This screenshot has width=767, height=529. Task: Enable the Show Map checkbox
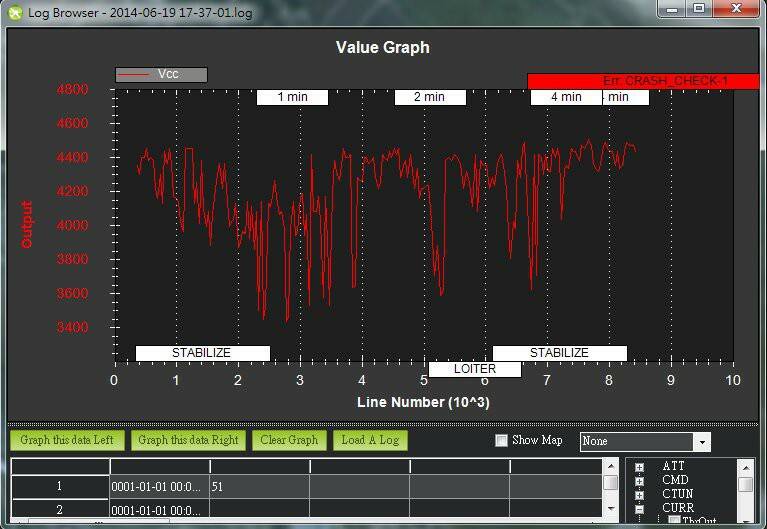coord(502,441)
